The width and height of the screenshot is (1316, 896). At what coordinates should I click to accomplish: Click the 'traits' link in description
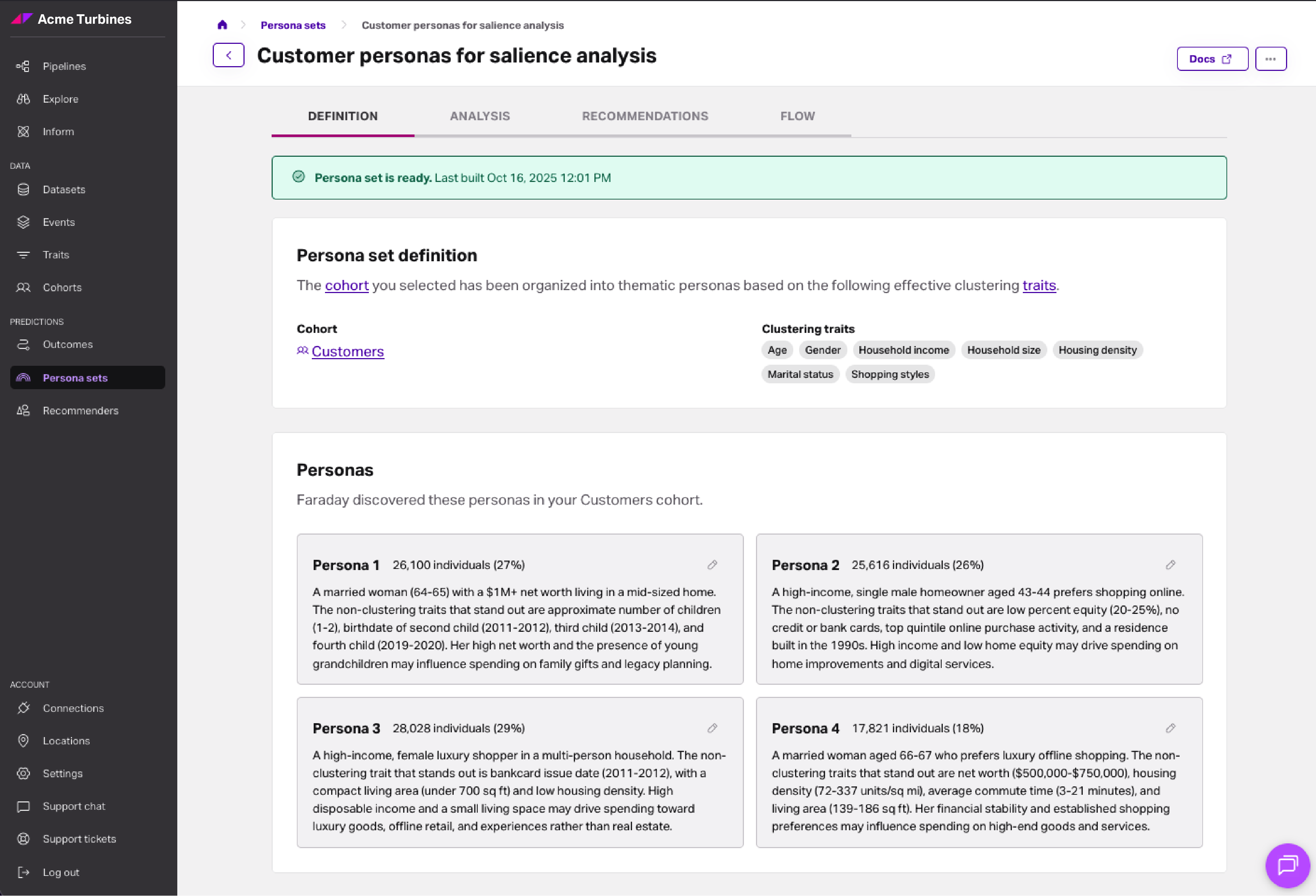pyautogui.click(x=1039, y=285)
